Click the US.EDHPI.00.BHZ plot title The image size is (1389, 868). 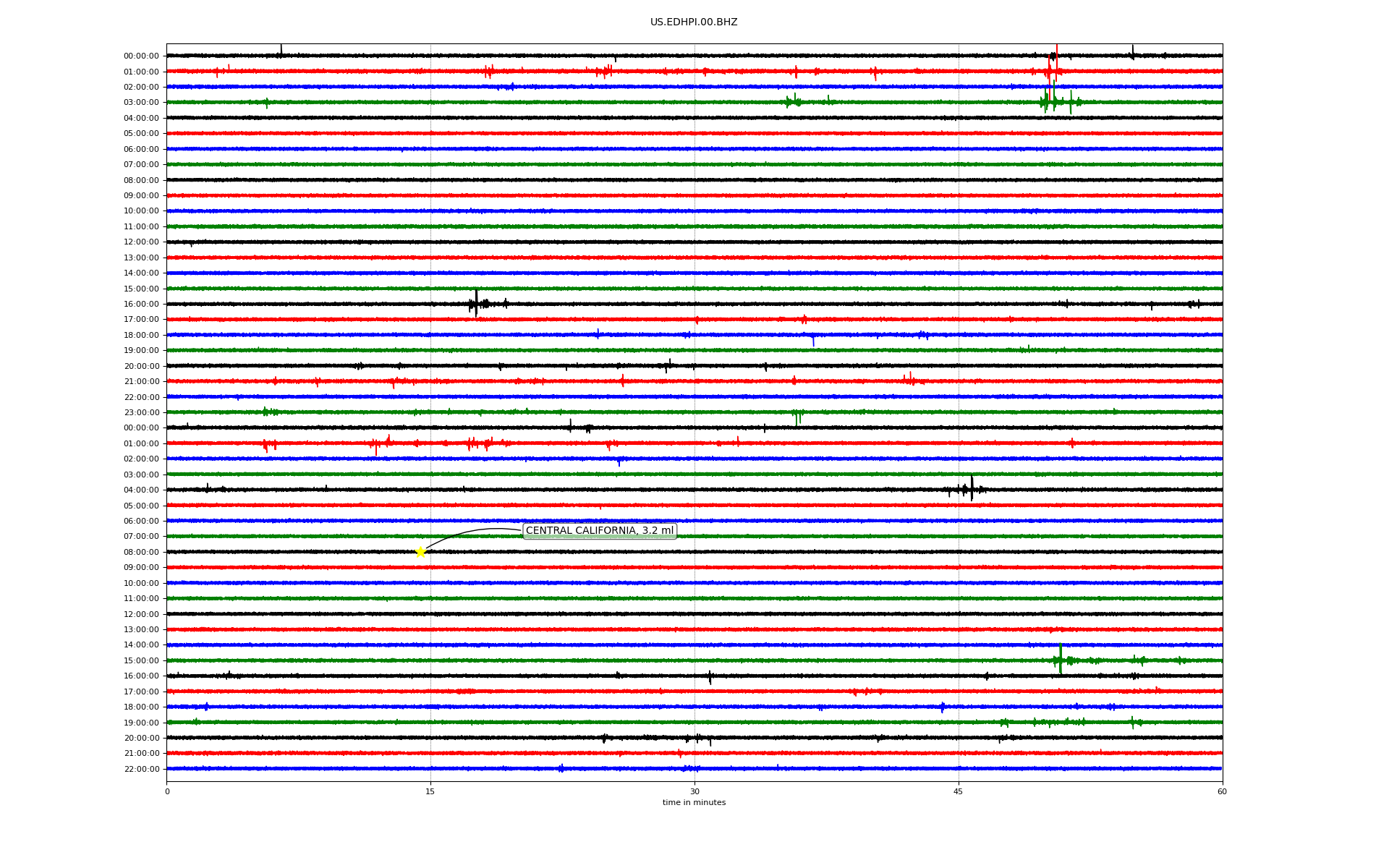pos(693,22)
